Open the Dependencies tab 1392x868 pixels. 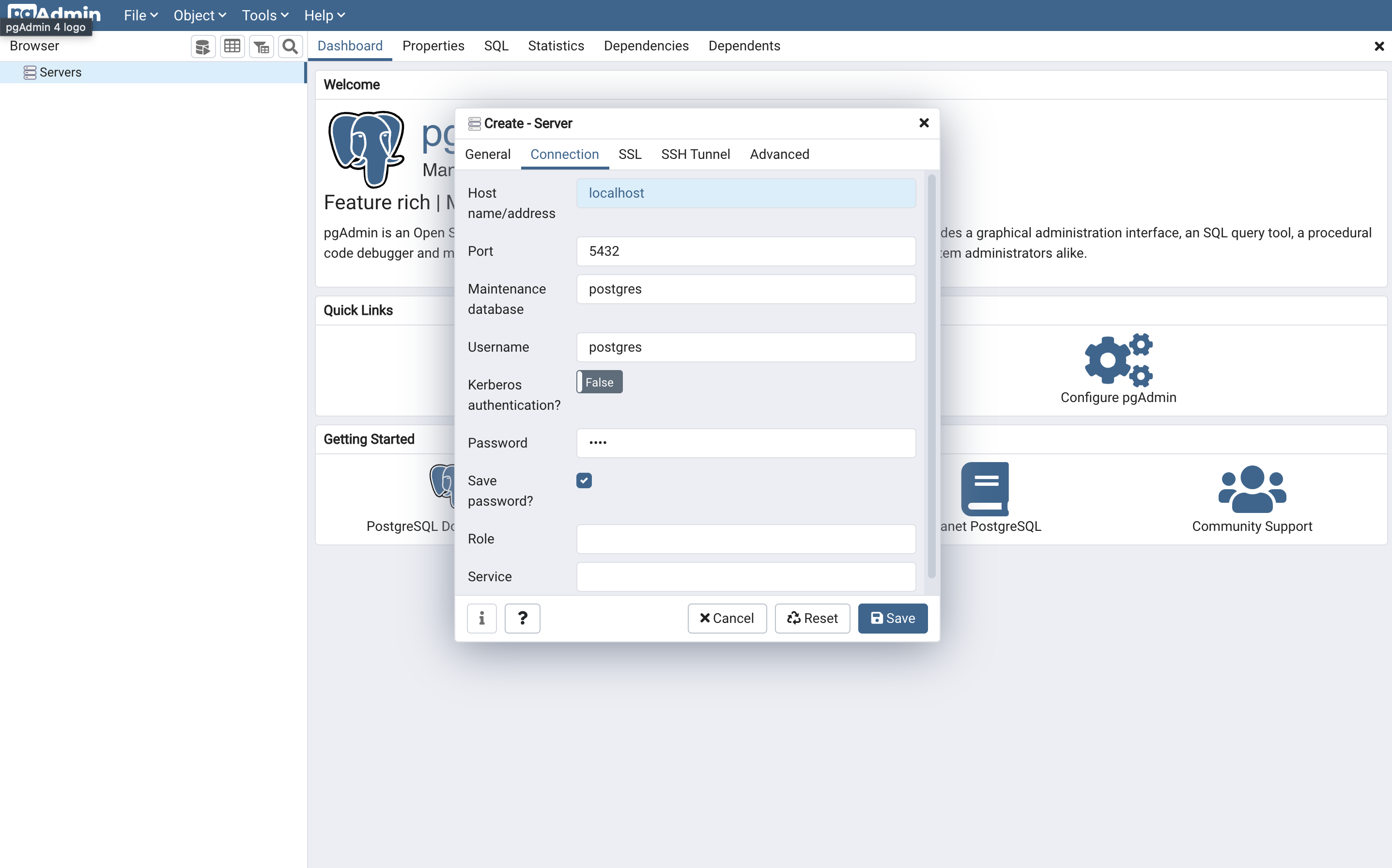(646, 46)
